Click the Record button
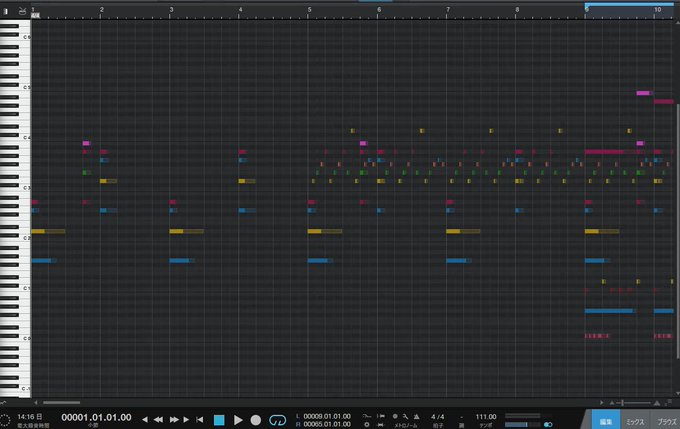The image size is (680, 429). click(x=256, y=420)
